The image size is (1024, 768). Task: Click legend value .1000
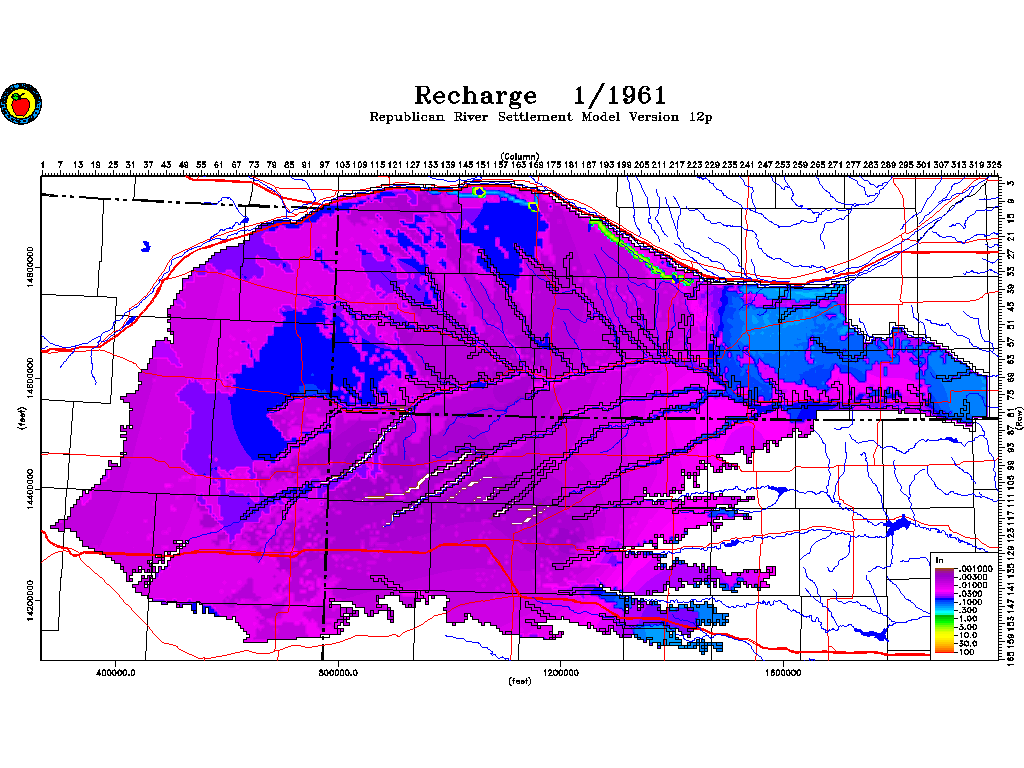[970, 602]
